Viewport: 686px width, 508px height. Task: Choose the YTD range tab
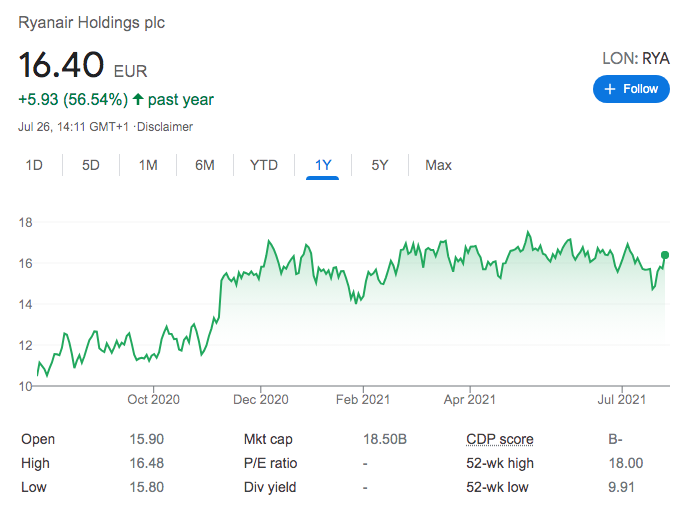click(x=264, y=165)
